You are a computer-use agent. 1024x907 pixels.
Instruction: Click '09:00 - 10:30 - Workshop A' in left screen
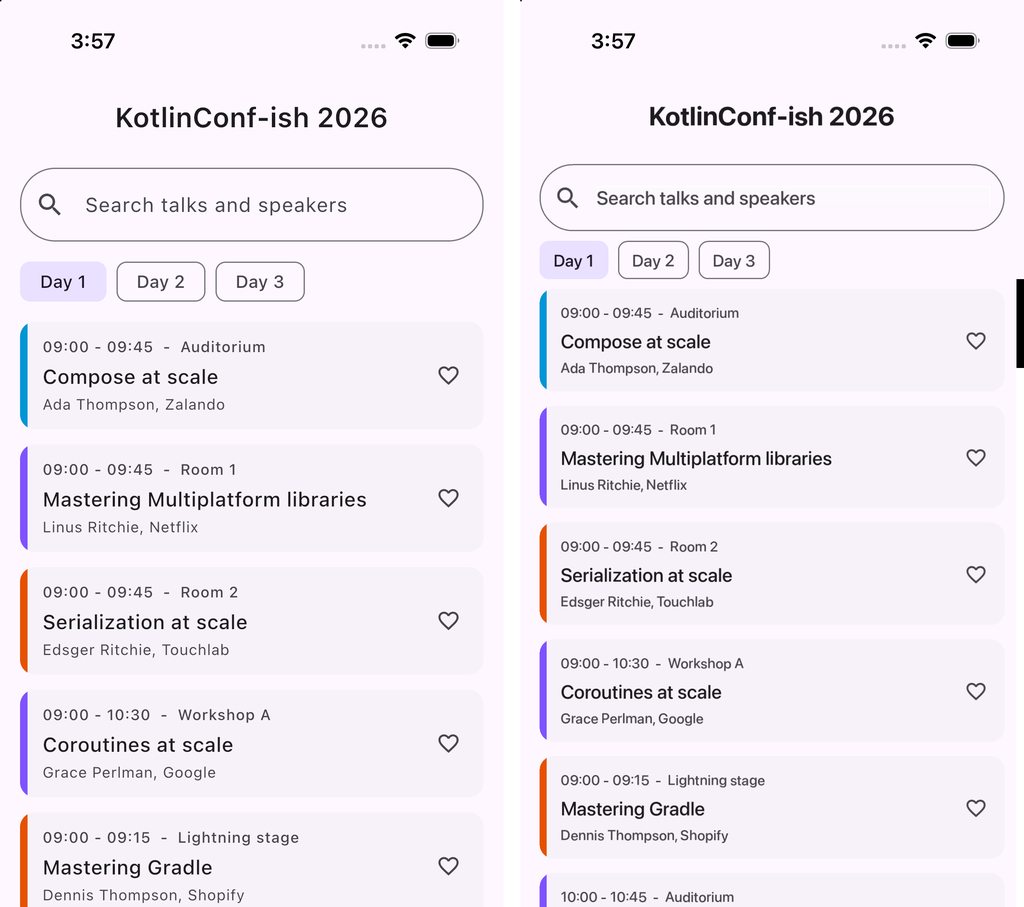(157, 715)
